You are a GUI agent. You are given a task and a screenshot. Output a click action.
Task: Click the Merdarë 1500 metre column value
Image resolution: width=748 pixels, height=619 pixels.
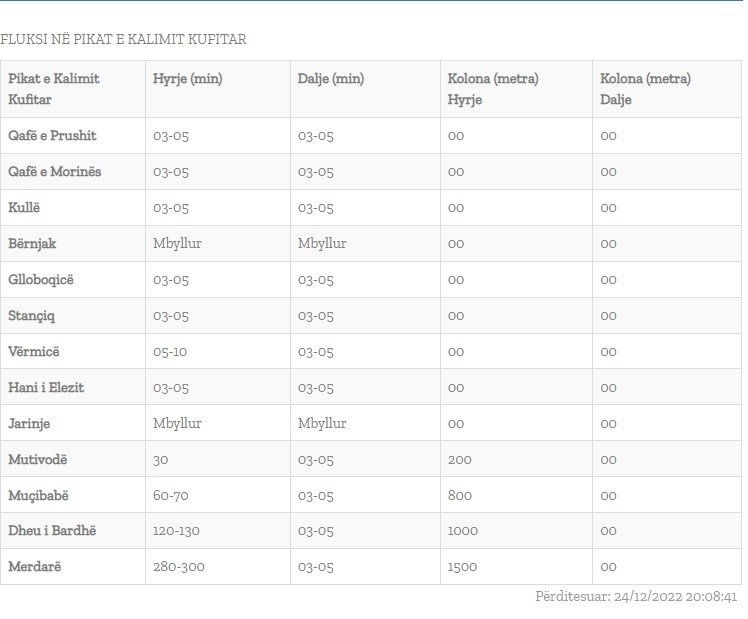(x=463, y=567)
